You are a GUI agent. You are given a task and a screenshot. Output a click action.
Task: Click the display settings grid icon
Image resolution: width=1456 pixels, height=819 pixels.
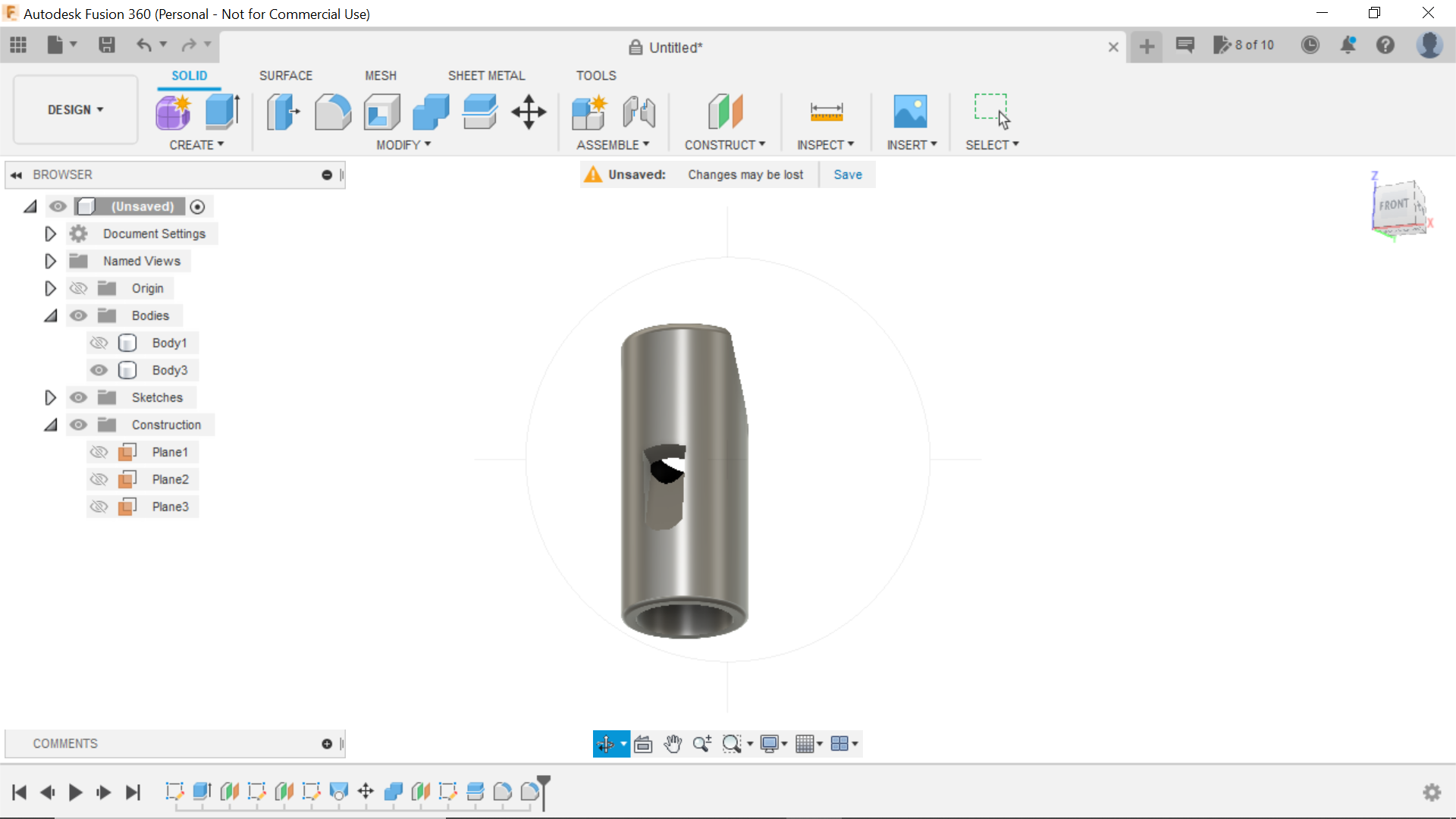805,743
